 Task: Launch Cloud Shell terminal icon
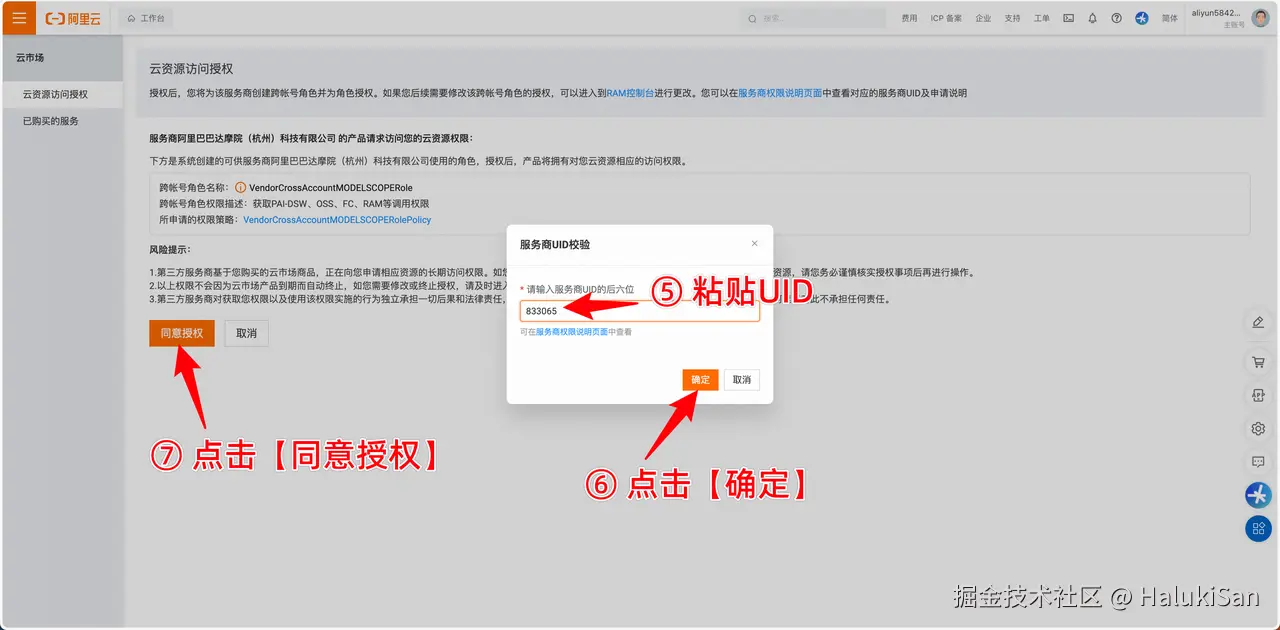coord(1068,18)
